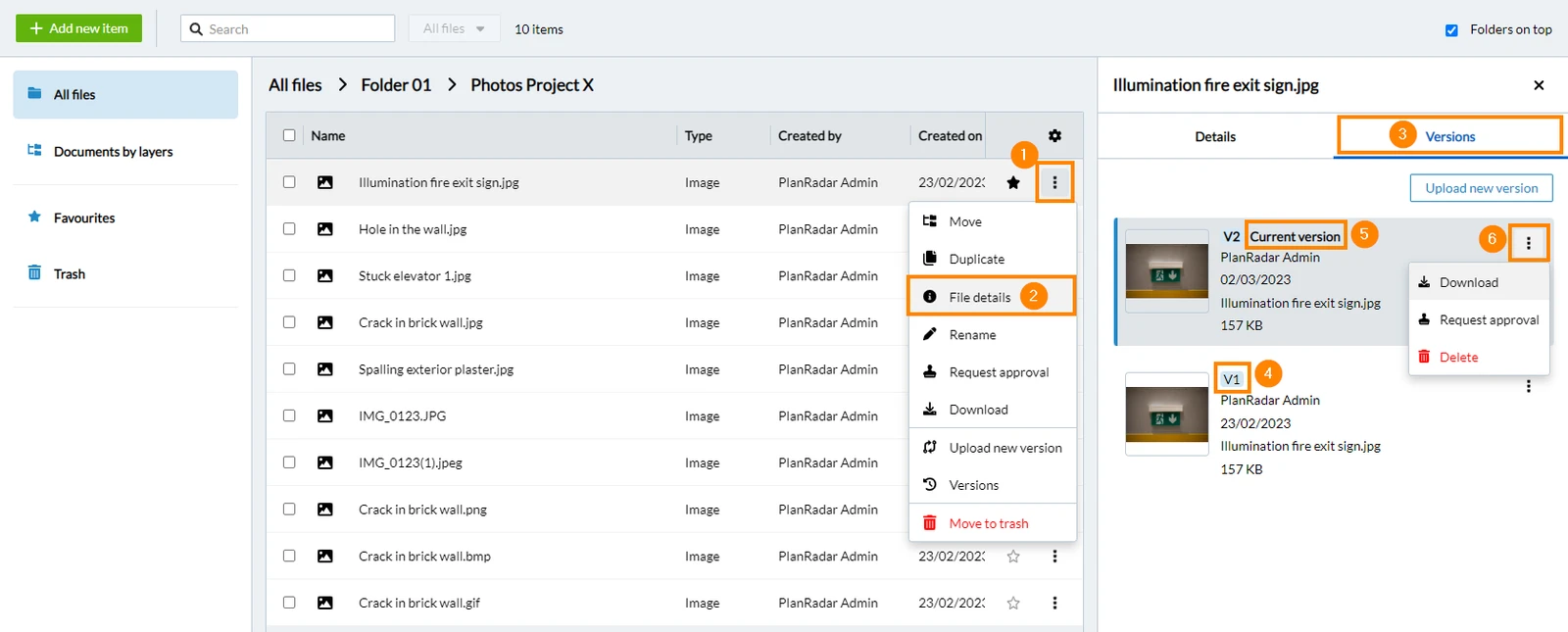Click the V1 version thumbnail image
Viewport: 1568px width, 632px height.
(x=1166, y=413)
